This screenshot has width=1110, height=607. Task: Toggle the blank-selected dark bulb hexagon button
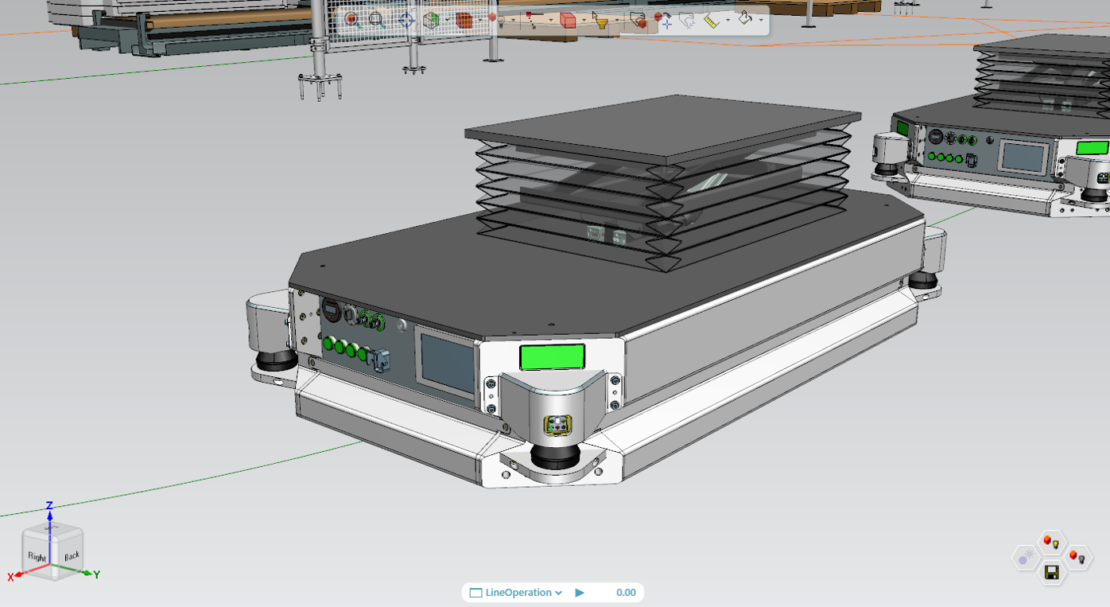[x=1077, y=556]
